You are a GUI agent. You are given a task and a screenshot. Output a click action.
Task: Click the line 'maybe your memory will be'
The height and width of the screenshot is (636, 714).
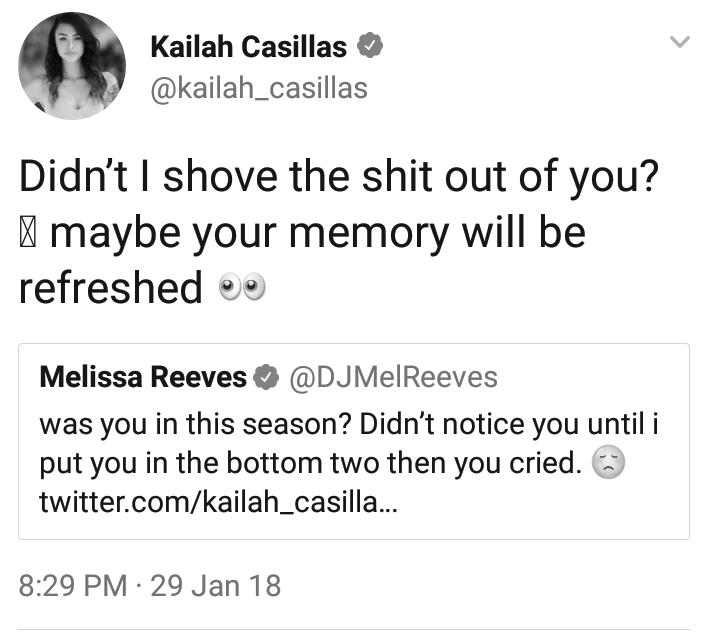click(317, 234)
